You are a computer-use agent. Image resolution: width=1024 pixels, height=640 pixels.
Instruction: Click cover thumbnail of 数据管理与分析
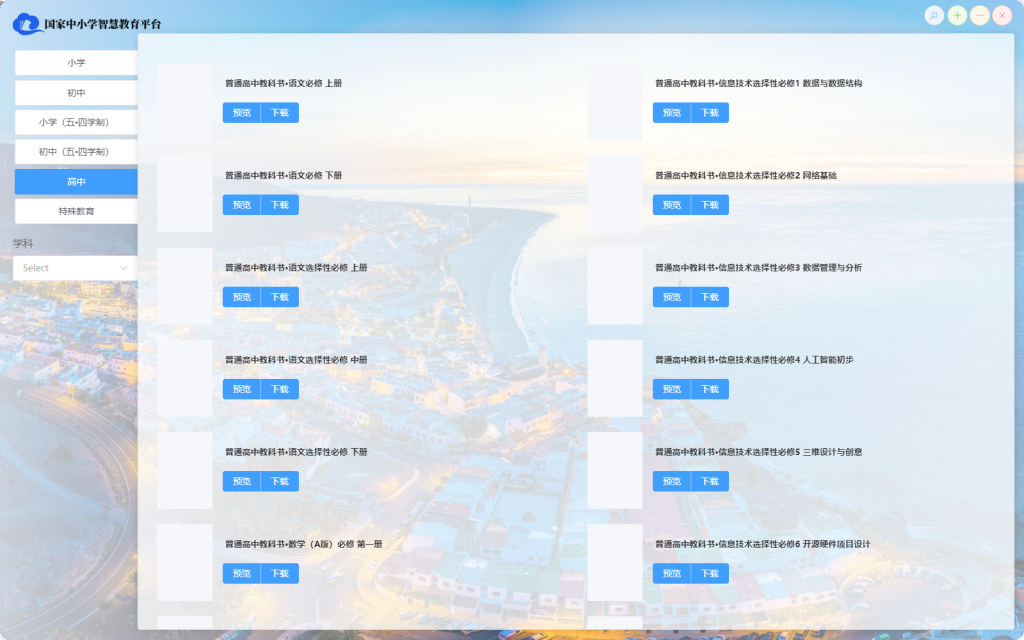615,286
